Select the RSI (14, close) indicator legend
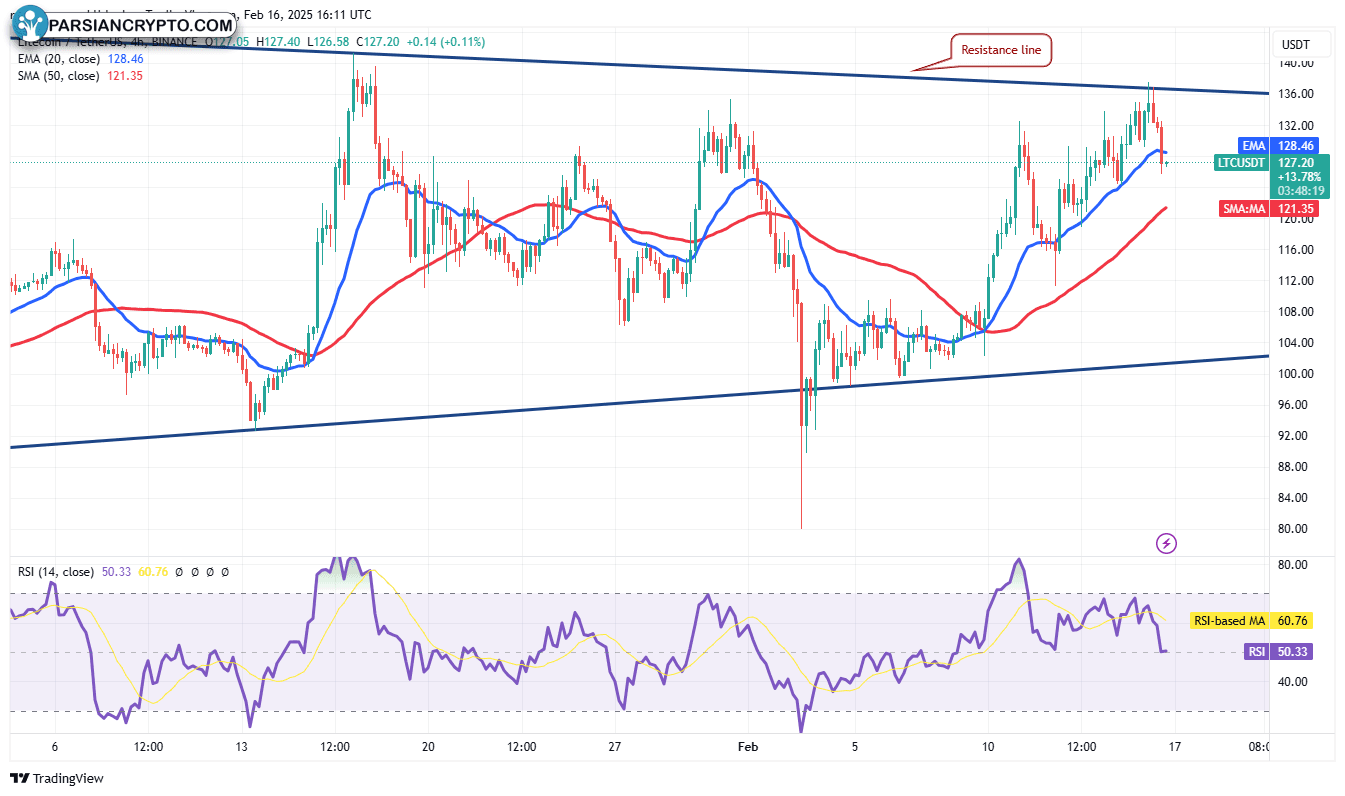 (56, 572)
